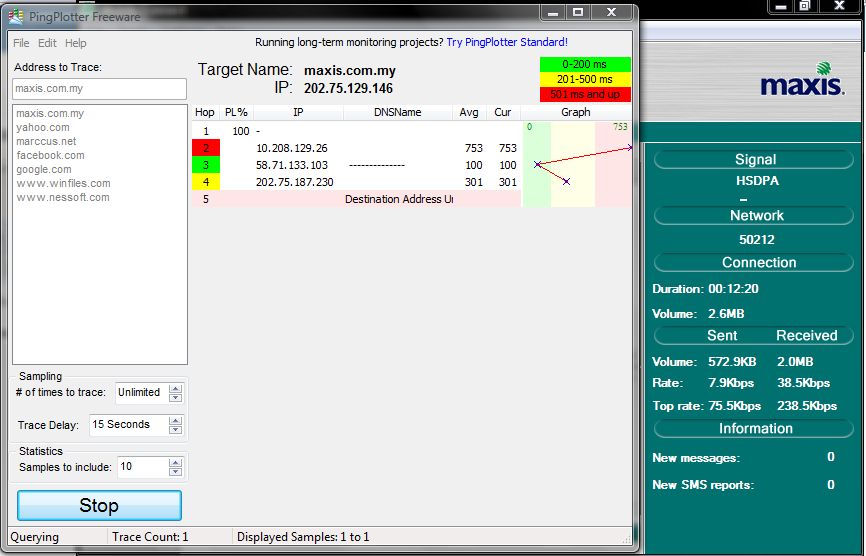Image resolution: width=866 pixels, height=556 pixels.
Task: Select facebook.com in the address list
Action: pyautogui.click(x=50, y=155)
